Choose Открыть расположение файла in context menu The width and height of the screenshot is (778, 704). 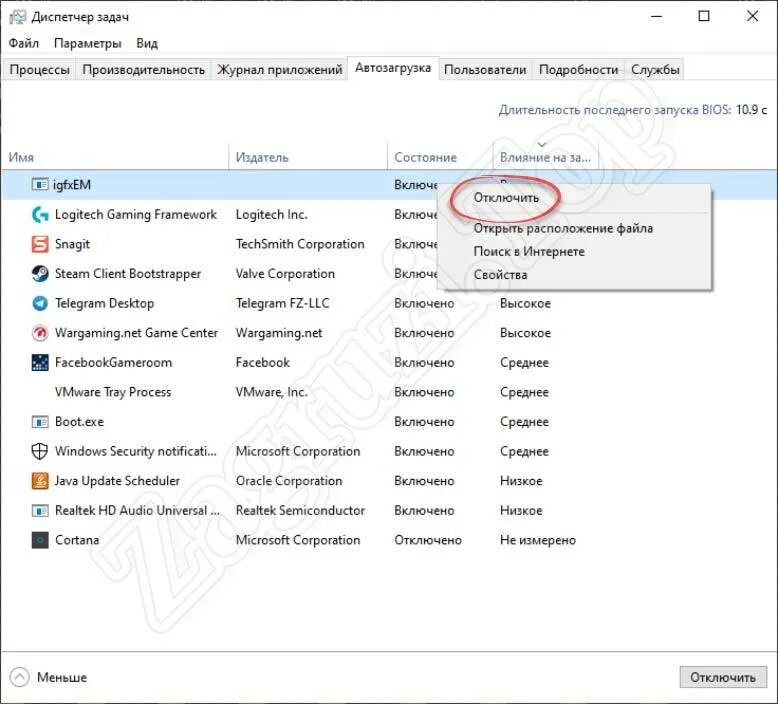pos(563,228)
